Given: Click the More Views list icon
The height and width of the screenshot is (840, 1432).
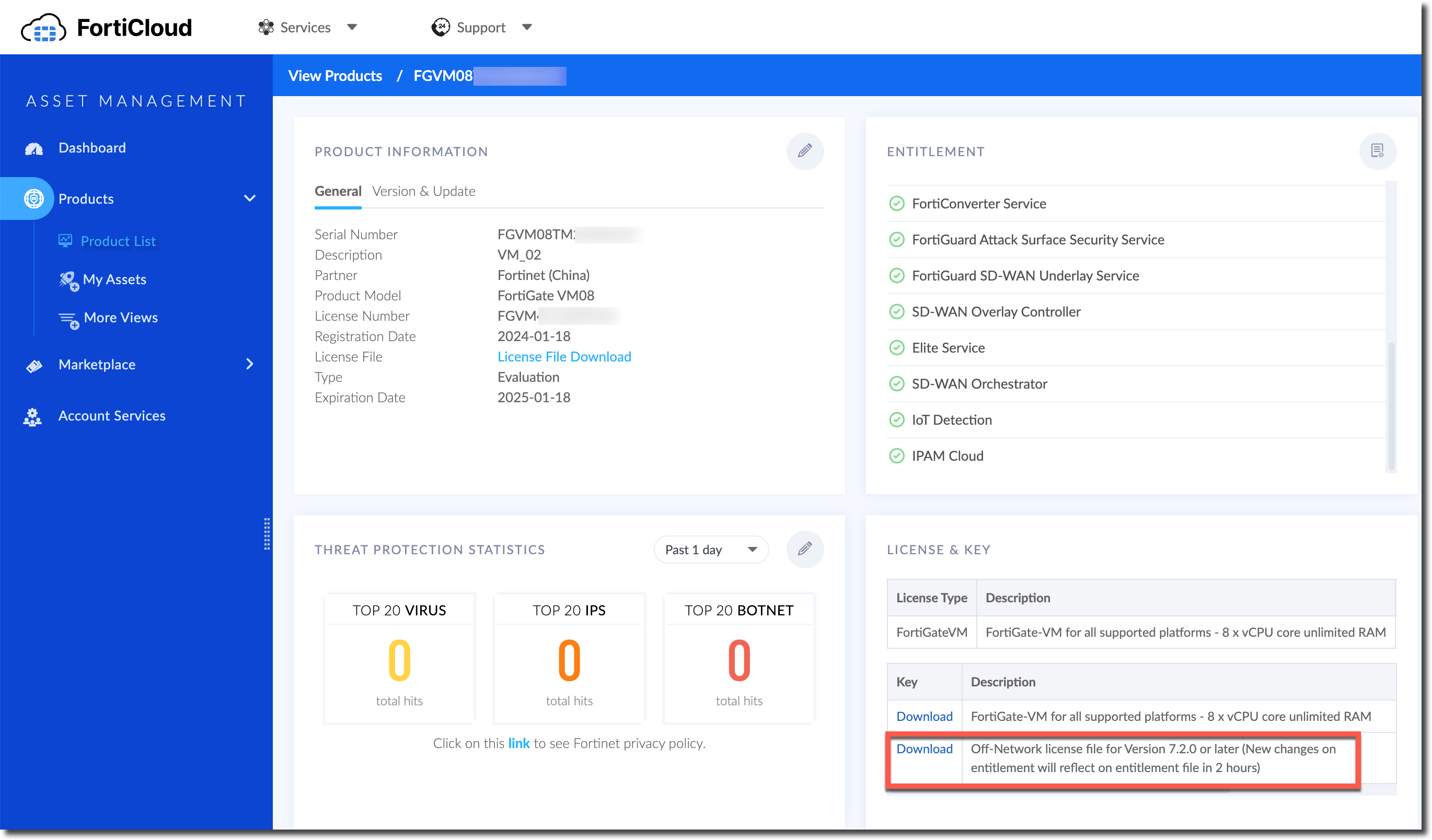Looking at the screenshot, I should 68,320.
